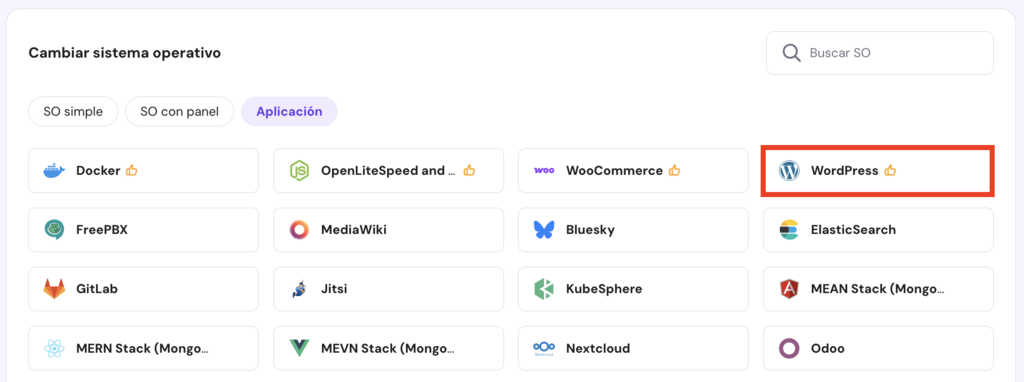
Task: Select the Aplicación tab
Action: (289, 112)
